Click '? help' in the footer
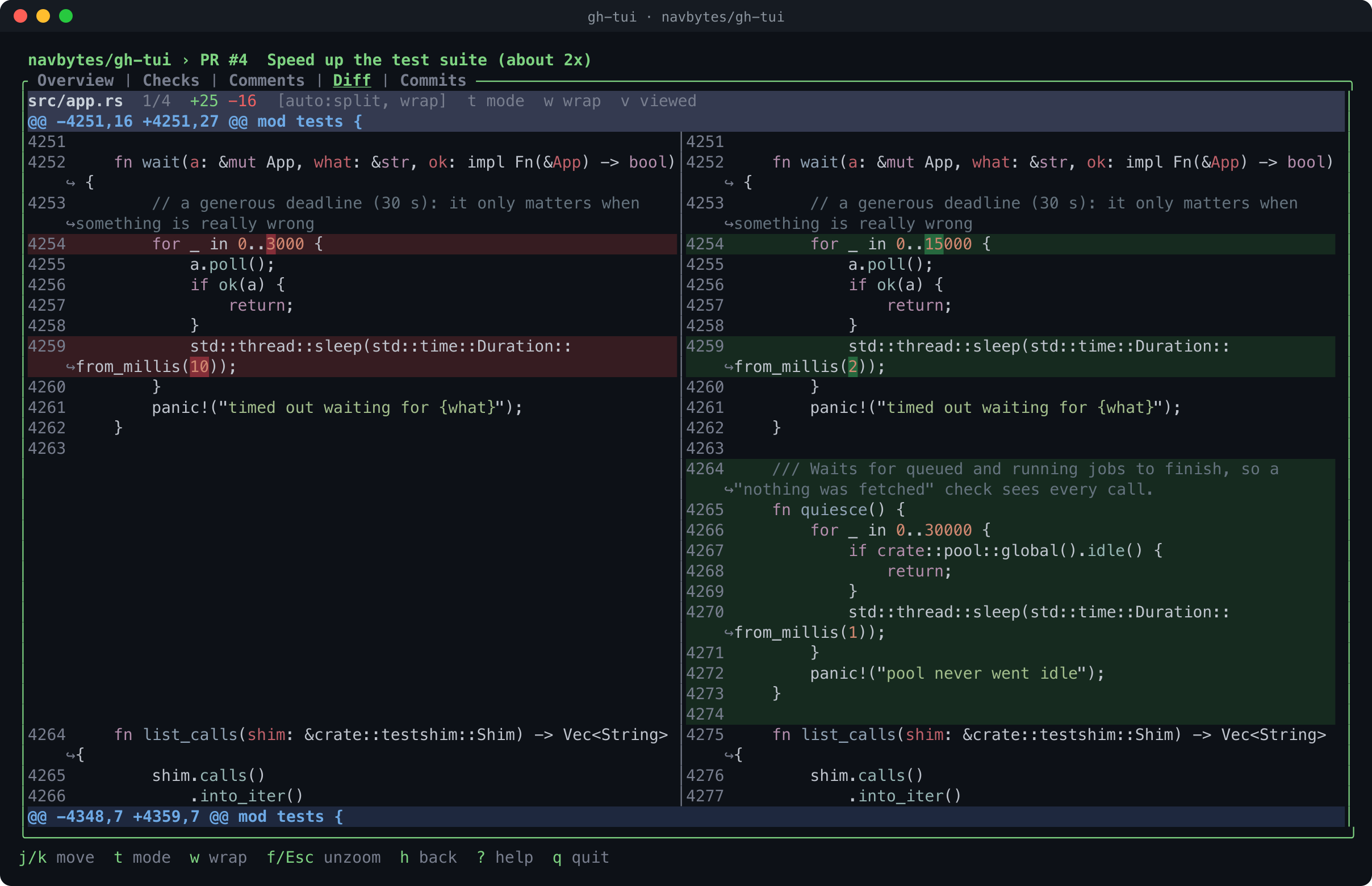 (x=505, y=857)
